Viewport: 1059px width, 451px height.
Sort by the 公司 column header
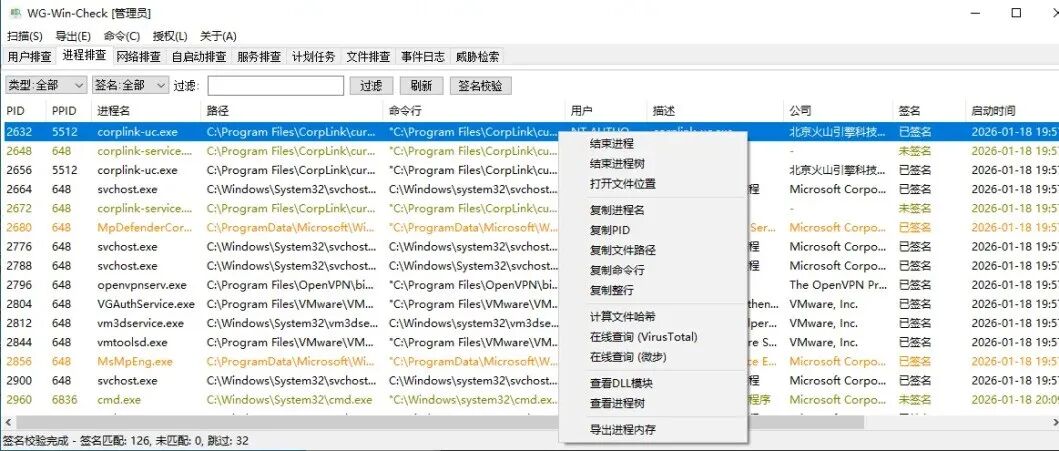(x=837, y=111)
